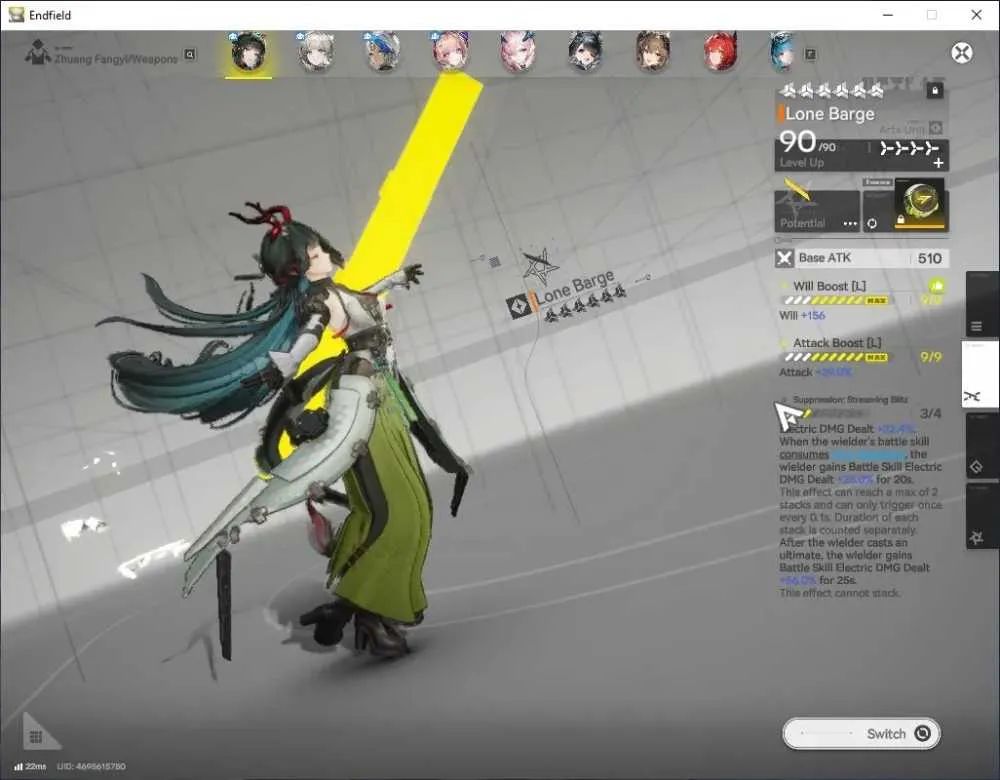Click the UID text in the status line
Image resolution: width=1000 pixels, height=780 pixels.
(x=91, y=766)
